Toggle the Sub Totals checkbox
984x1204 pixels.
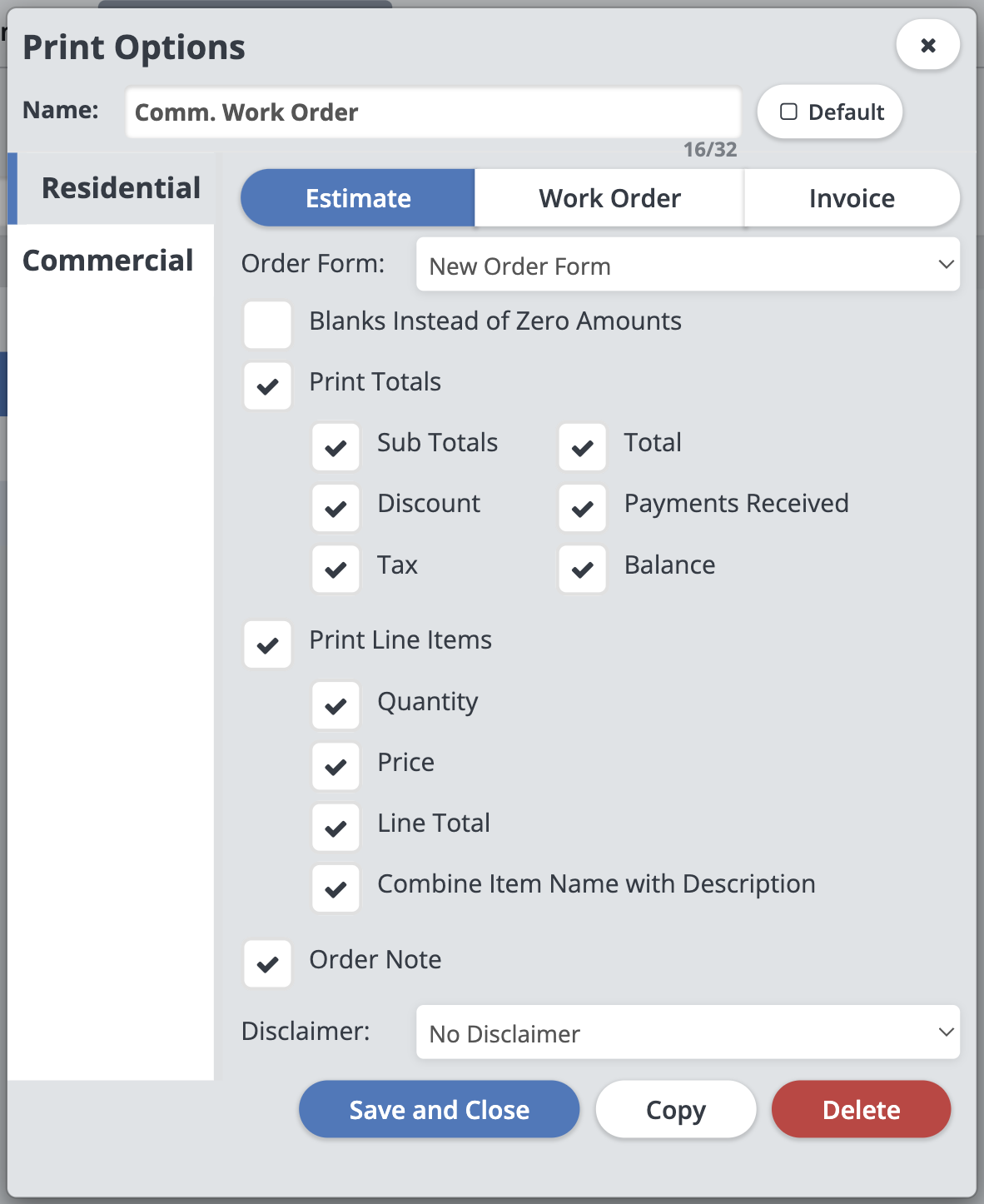[x=335, y=447]
